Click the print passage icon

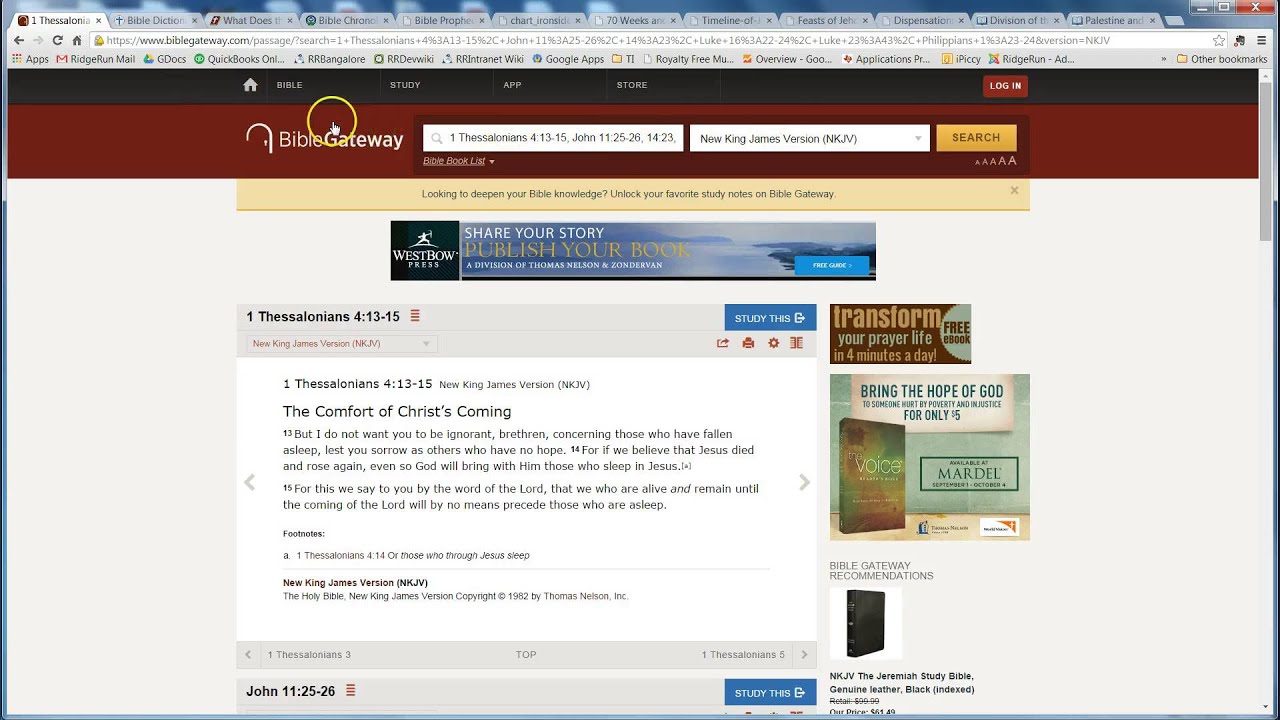click(748, 343)
